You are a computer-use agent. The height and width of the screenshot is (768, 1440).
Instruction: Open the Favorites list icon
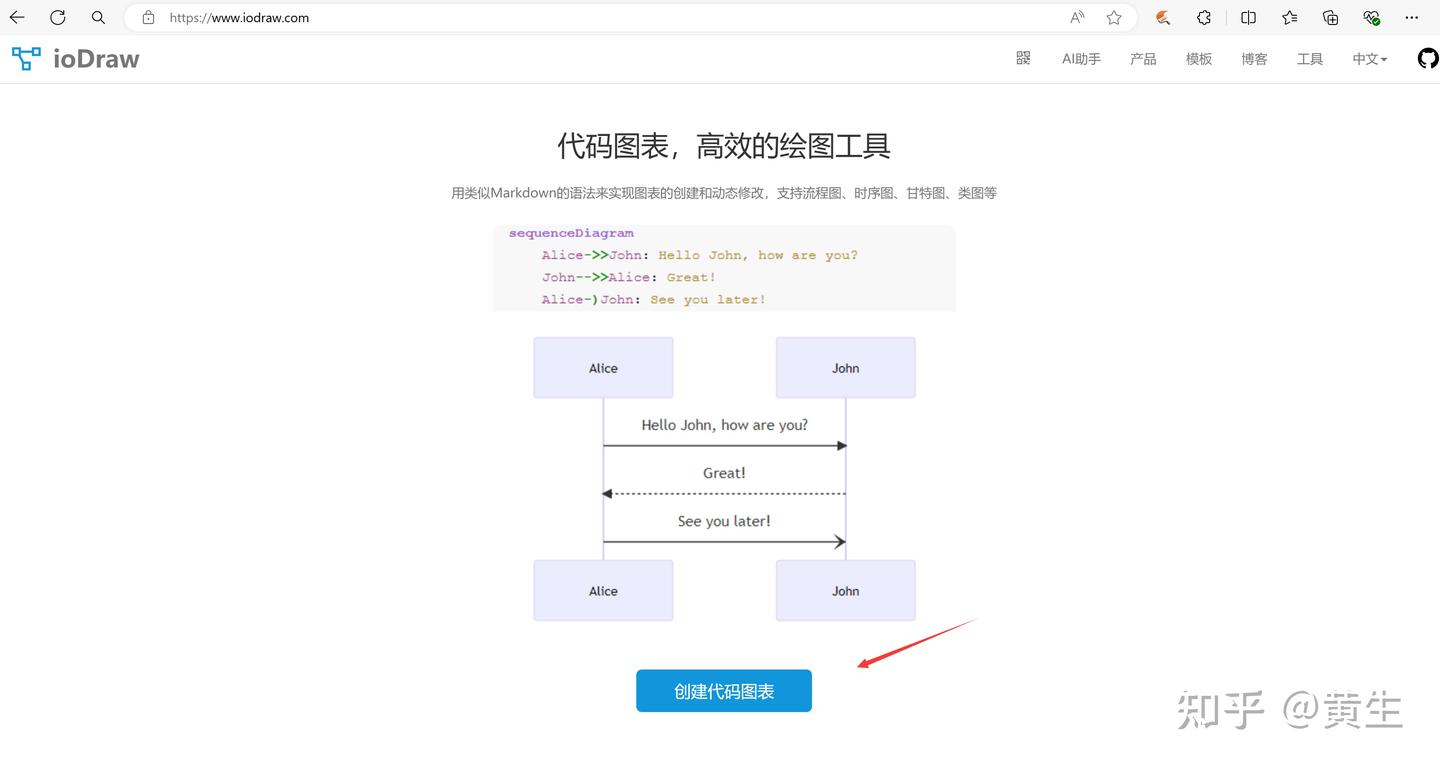[1288, 17]
